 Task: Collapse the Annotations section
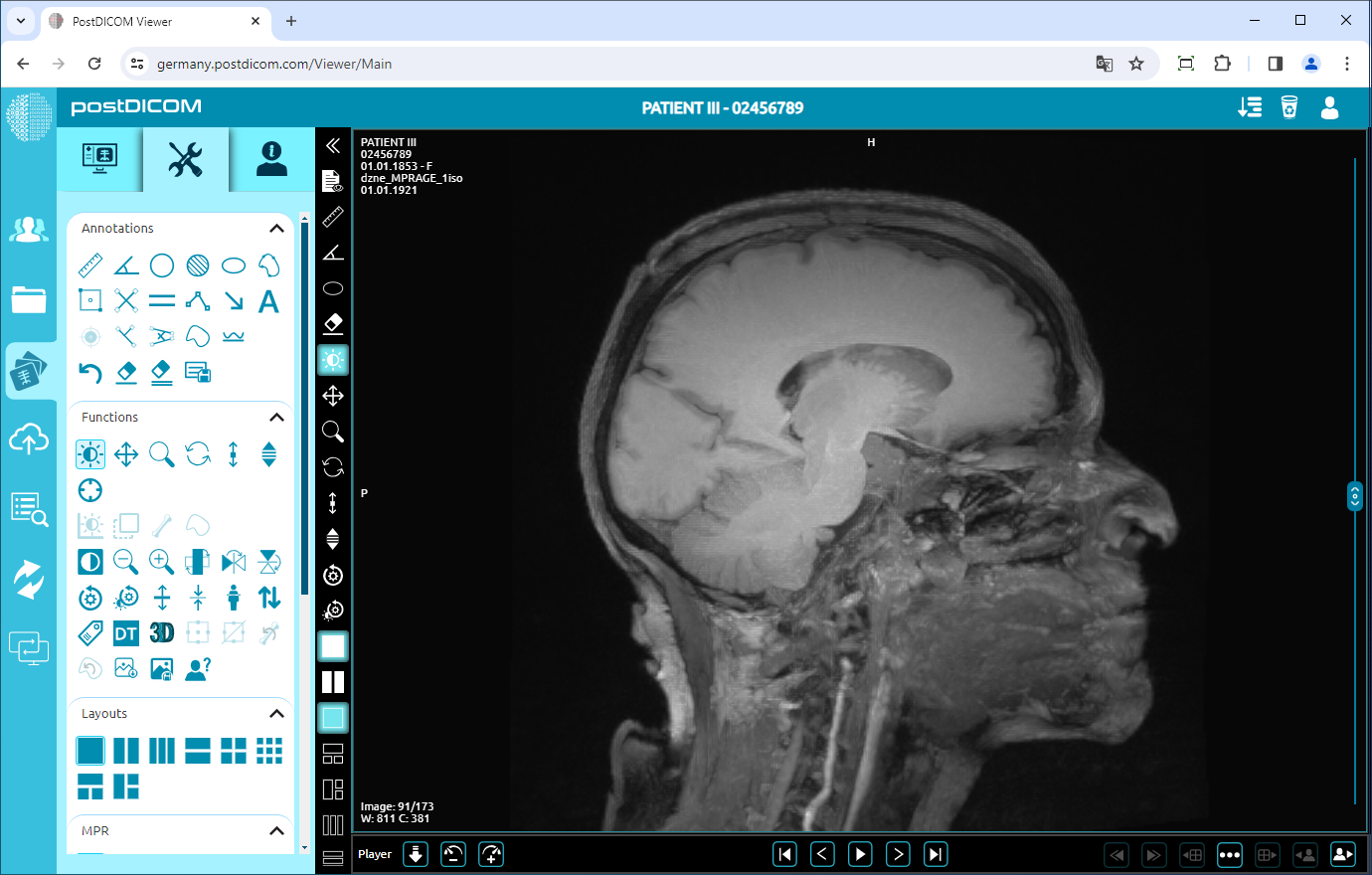click(276, 228)
